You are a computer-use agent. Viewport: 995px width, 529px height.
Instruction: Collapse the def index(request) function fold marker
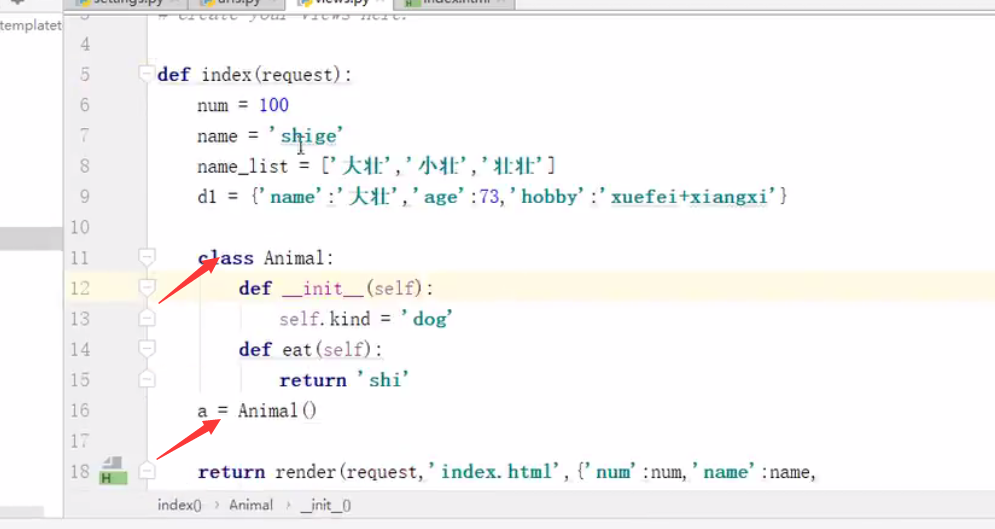pos(147,74)
